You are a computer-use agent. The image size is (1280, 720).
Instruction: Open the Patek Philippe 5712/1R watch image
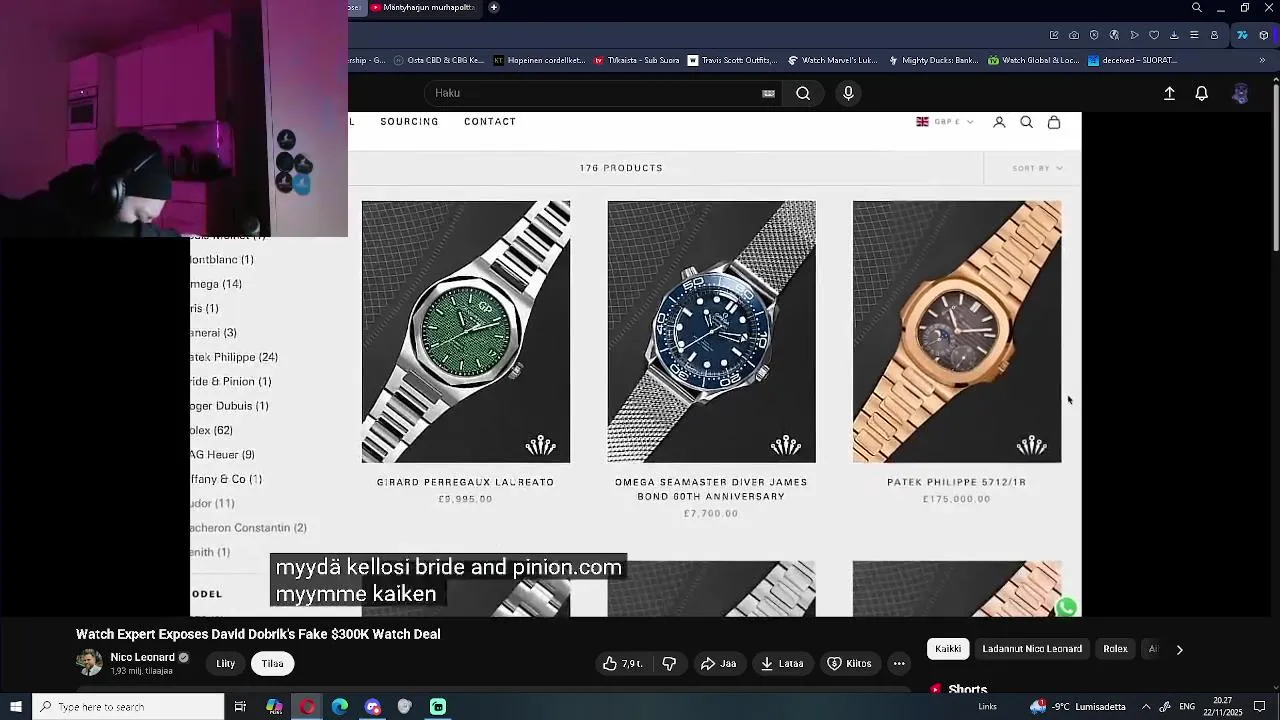[x=957, y=332]
